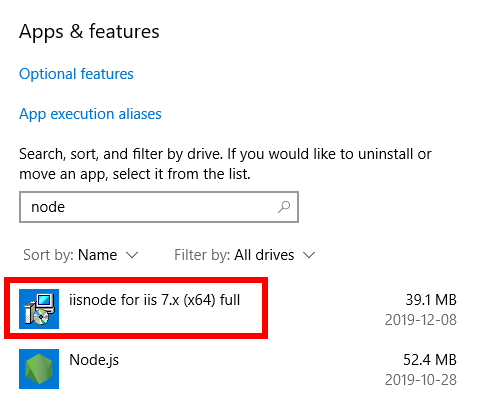Click the iisnode installer icon

tap(39, 309)
